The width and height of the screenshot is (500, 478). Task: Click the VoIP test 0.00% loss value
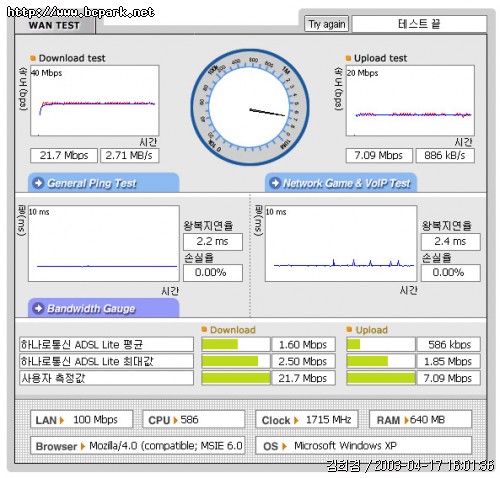click(450, 273)
